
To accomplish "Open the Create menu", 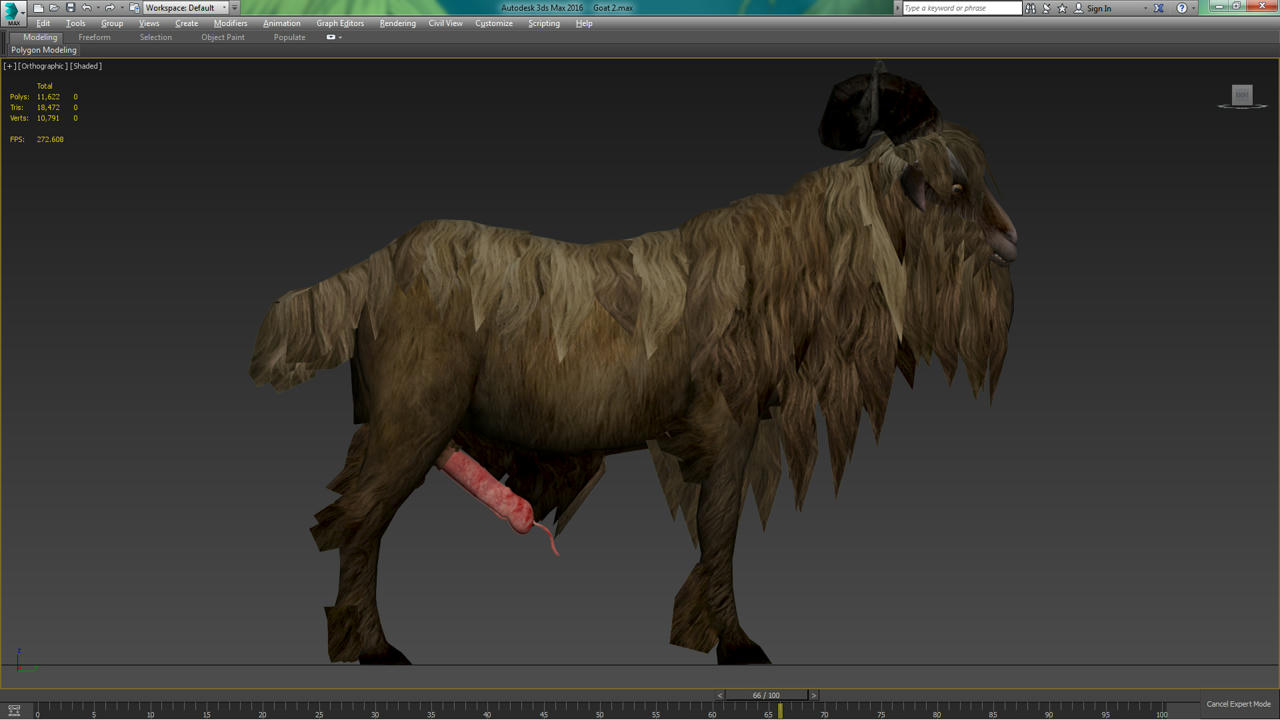I will pos(187,23).
